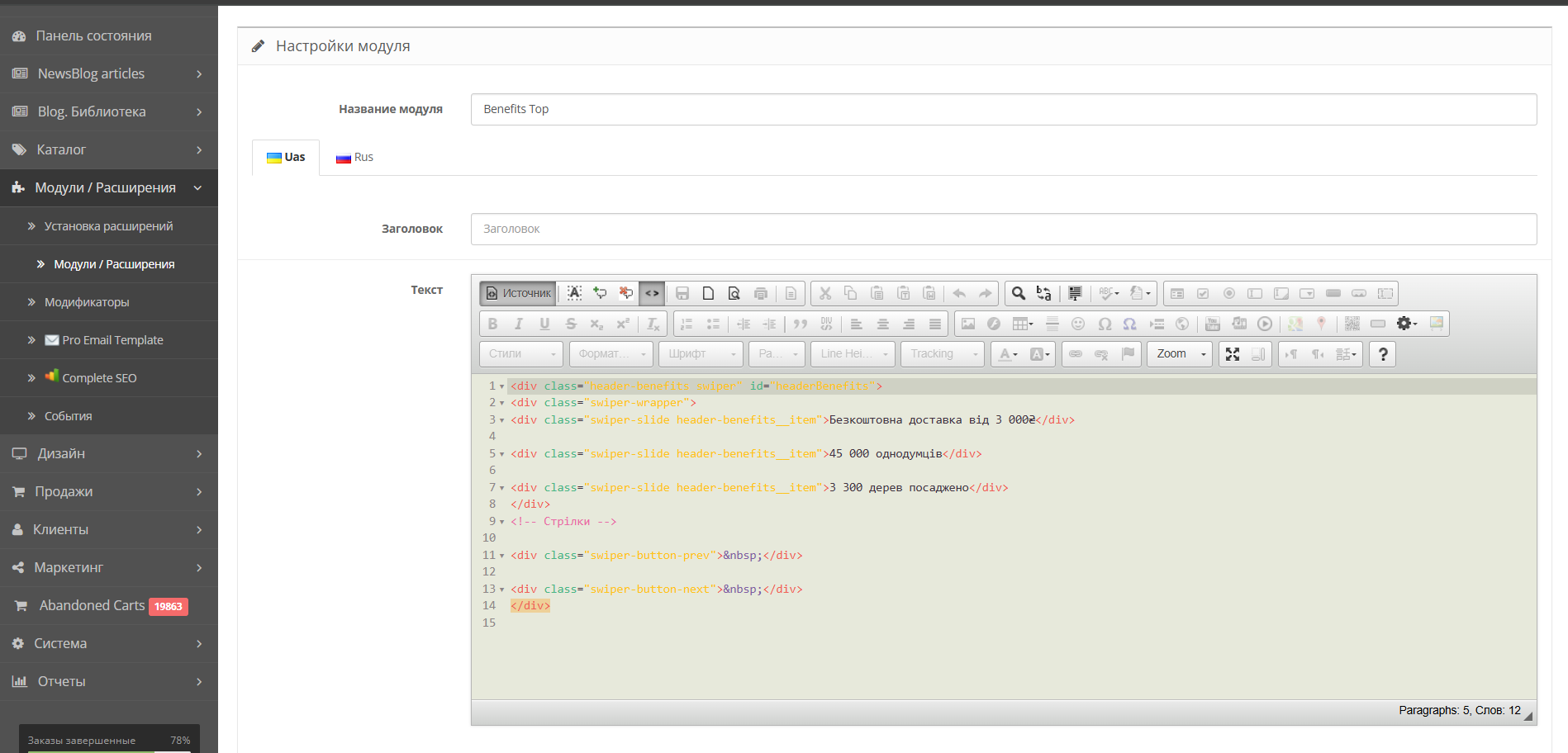Click the add comment speech bubble icon
The height and width of the screenshot is (753, 1568).
(x=600, y=293)
